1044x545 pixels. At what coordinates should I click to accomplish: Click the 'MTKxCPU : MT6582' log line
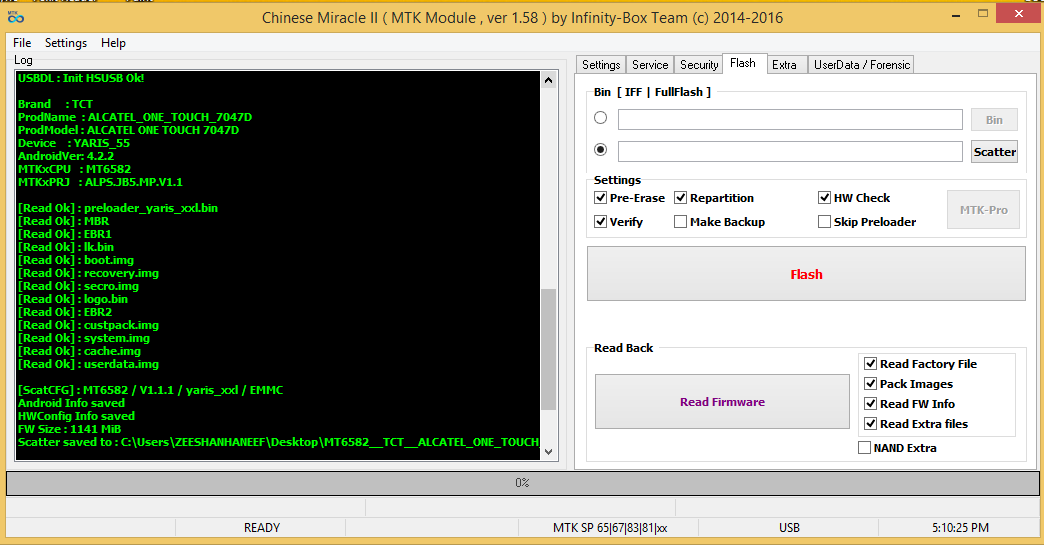pyautogui.click(x=75, y=169)
